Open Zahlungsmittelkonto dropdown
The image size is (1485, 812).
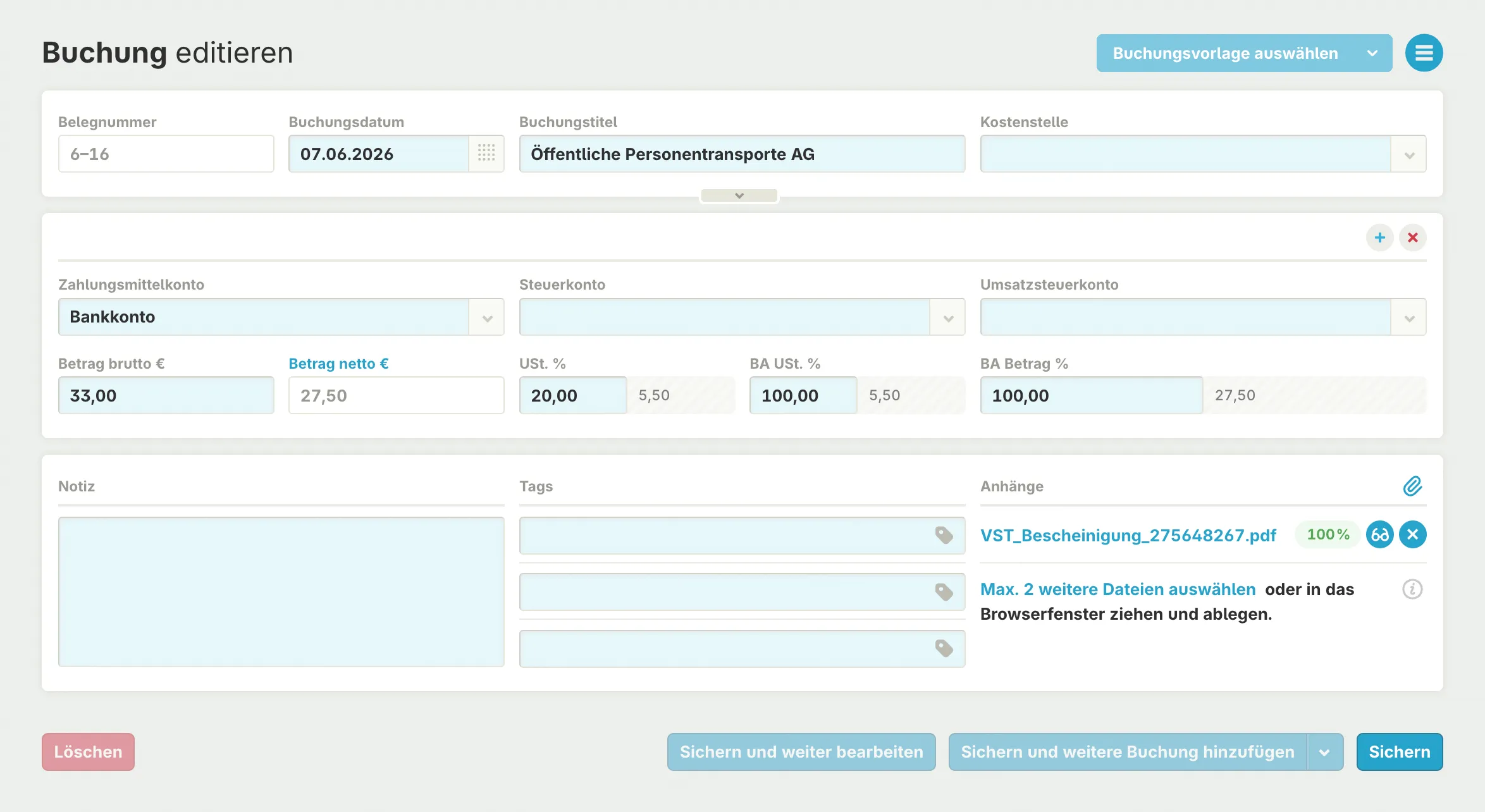coord(486,317)
